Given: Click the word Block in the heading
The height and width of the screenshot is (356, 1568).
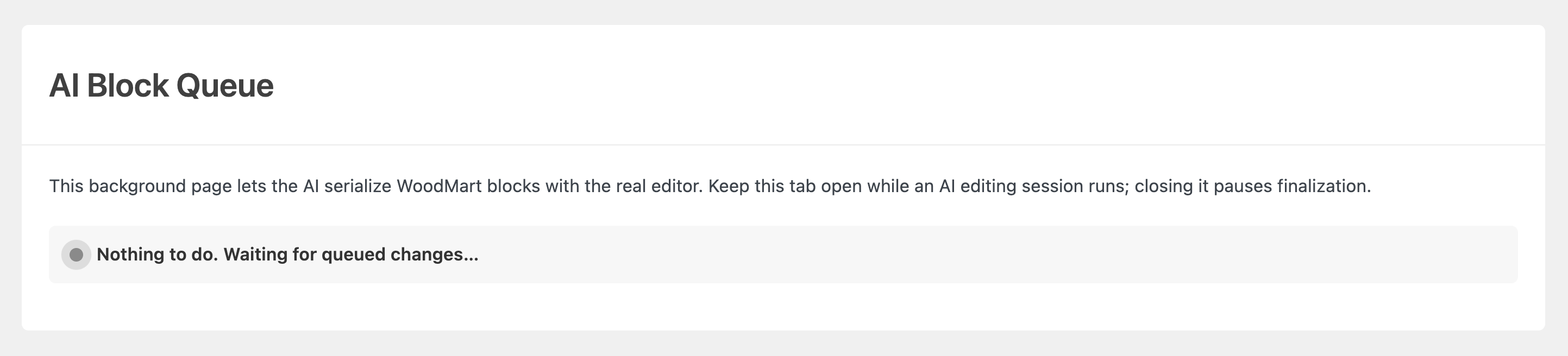Looking at the screenshot, I should click(x=127, y=86).
